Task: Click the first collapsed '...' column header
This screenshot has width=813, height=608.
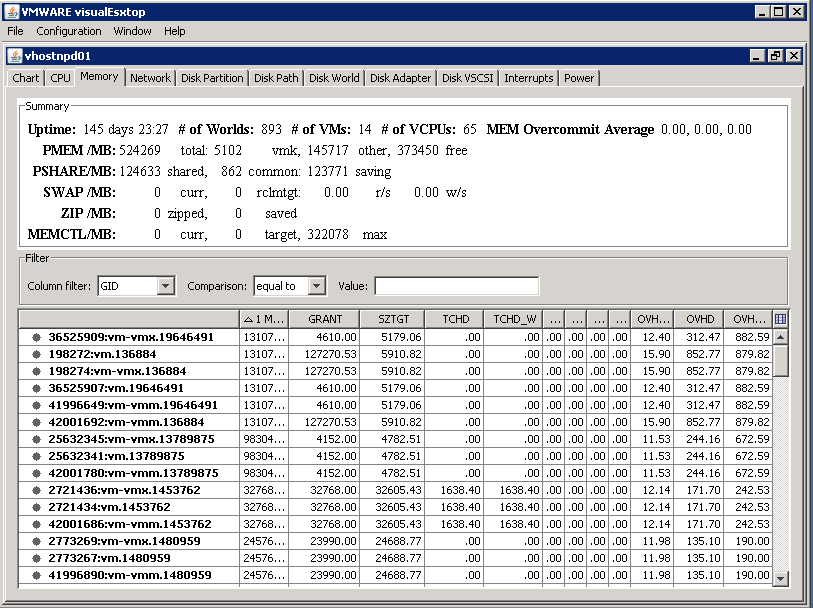Action: point(554,319)
